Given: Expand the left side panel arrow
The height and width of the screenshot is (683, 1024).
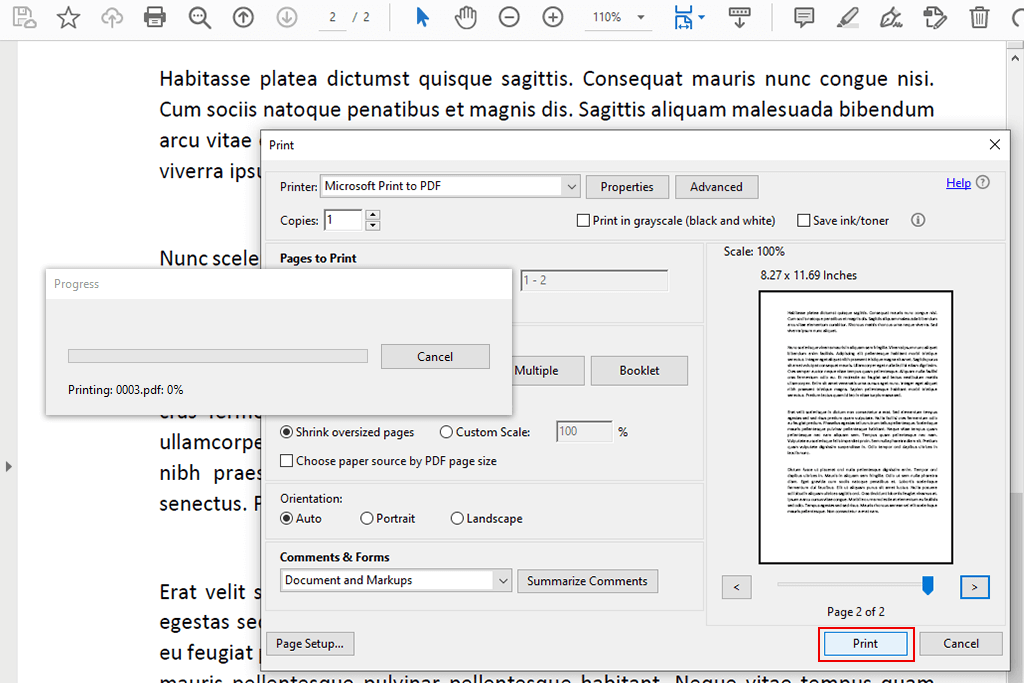Looking at the screenshot, I should [8, 467].
